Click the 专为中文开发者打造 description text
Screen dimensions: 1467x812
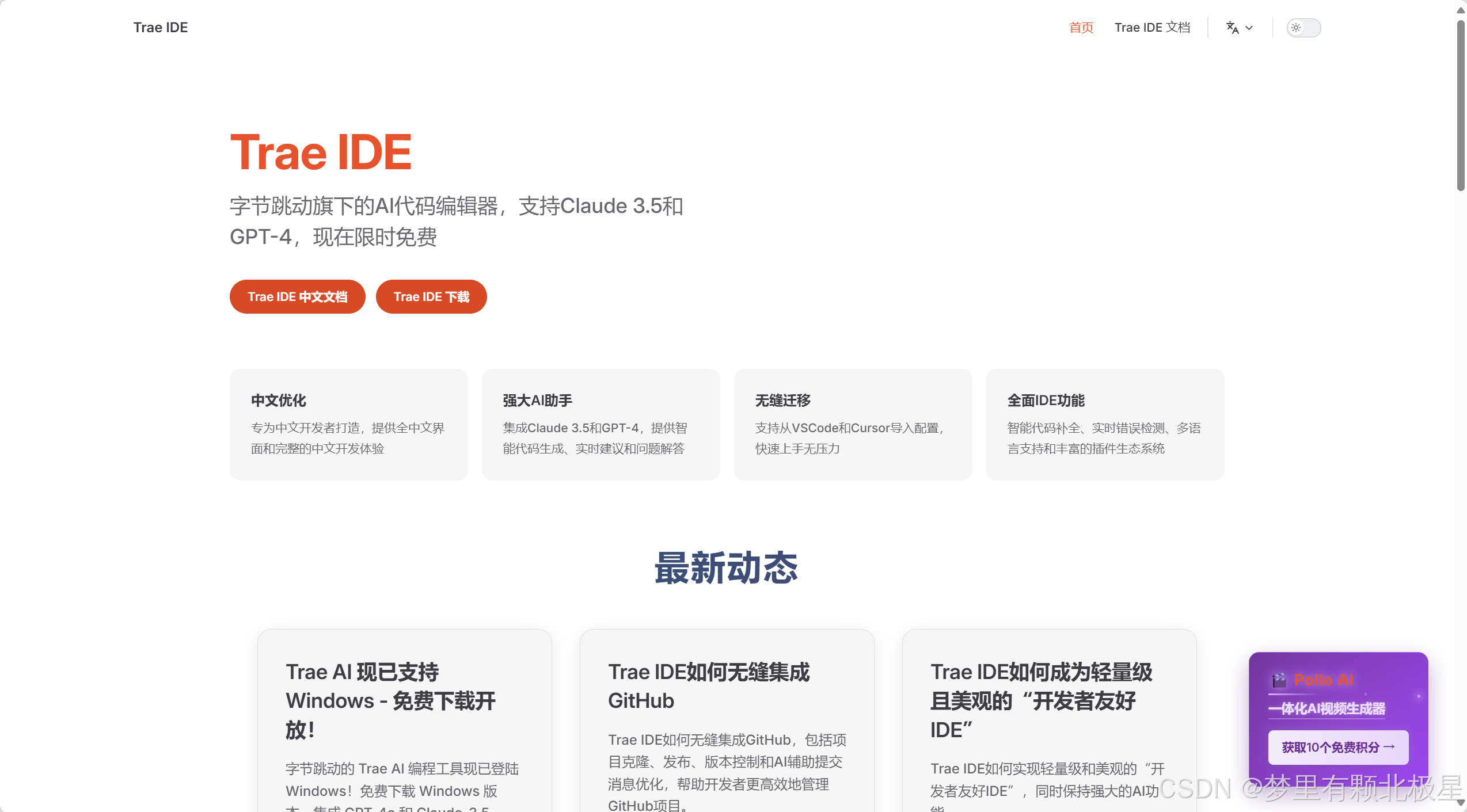348,438
